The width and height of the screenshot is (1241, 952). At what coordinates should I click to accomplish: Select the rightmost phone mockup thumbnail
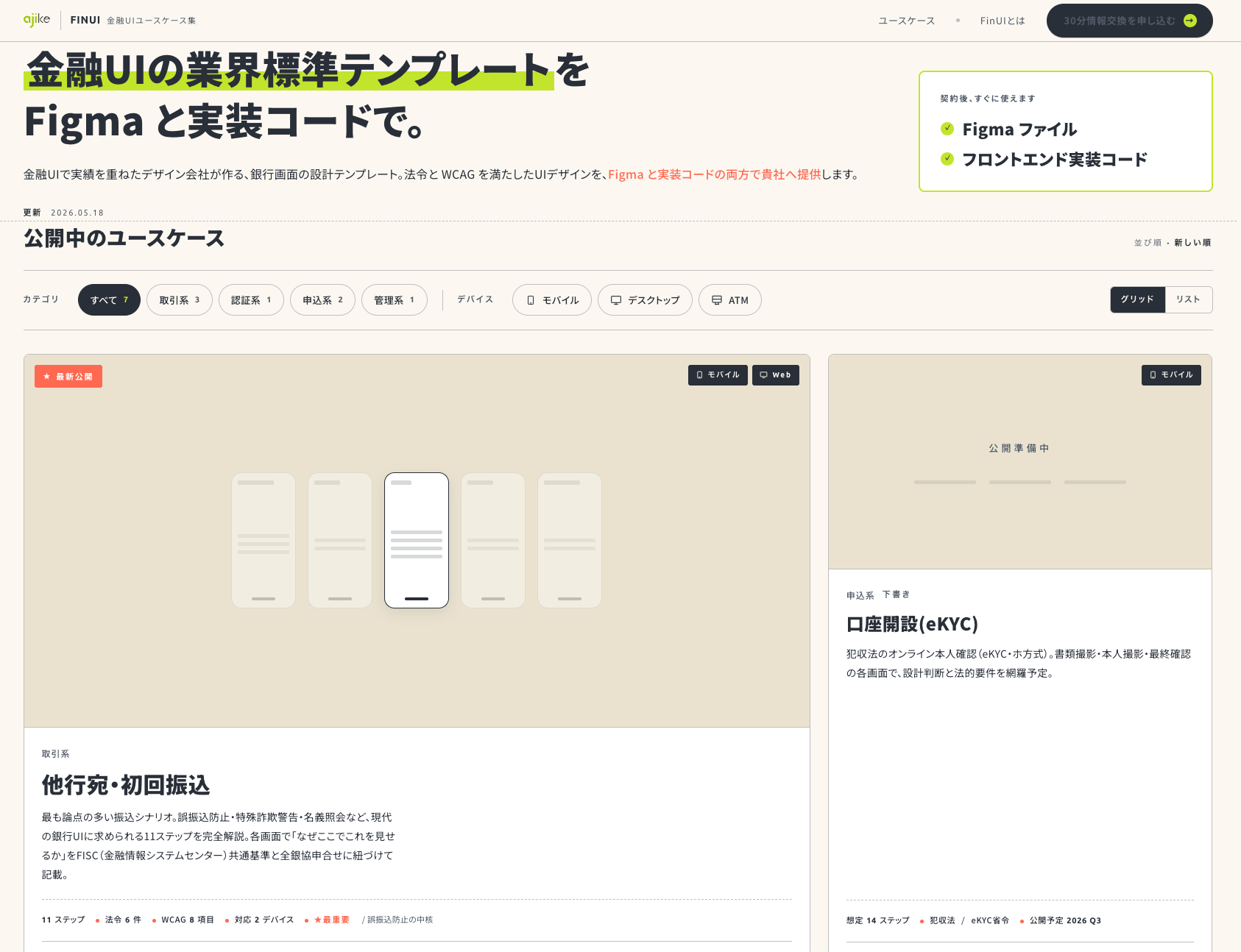[570, 540]
